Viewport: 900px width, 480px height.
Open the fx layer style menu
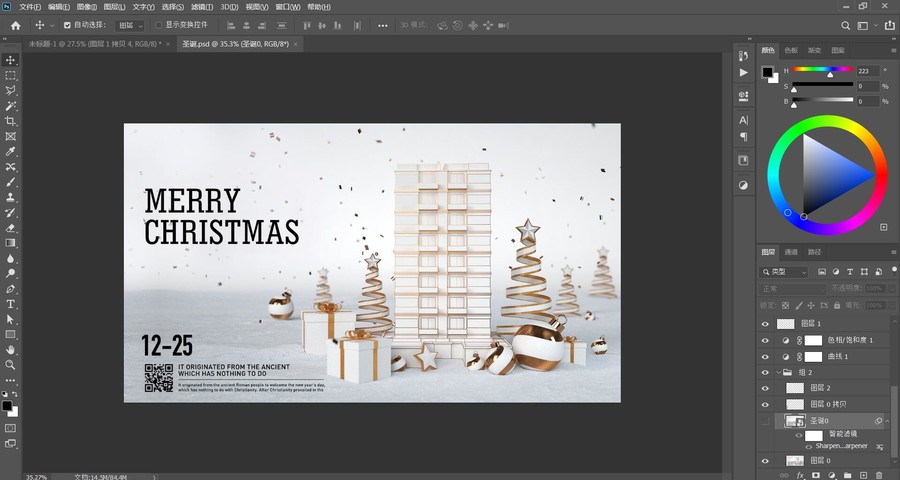coord(800,475)
